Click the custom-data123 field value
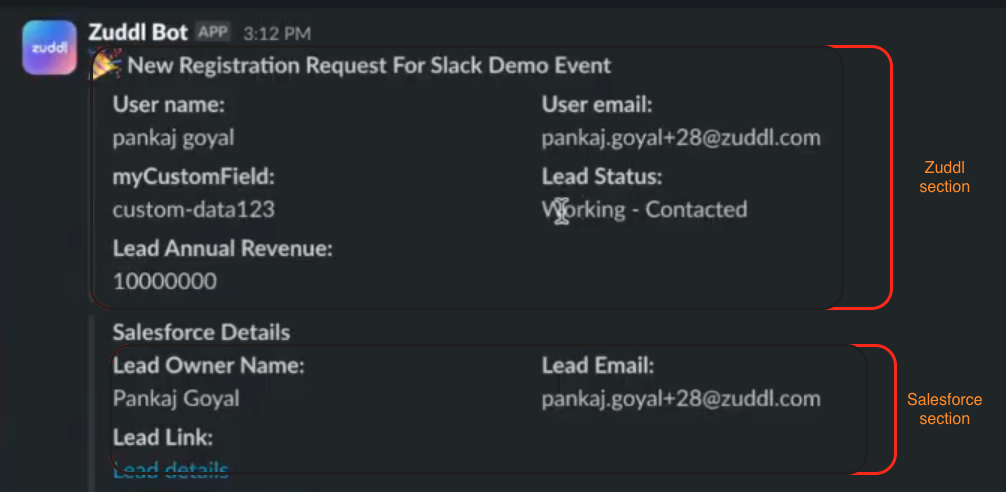 pos(194,210)
